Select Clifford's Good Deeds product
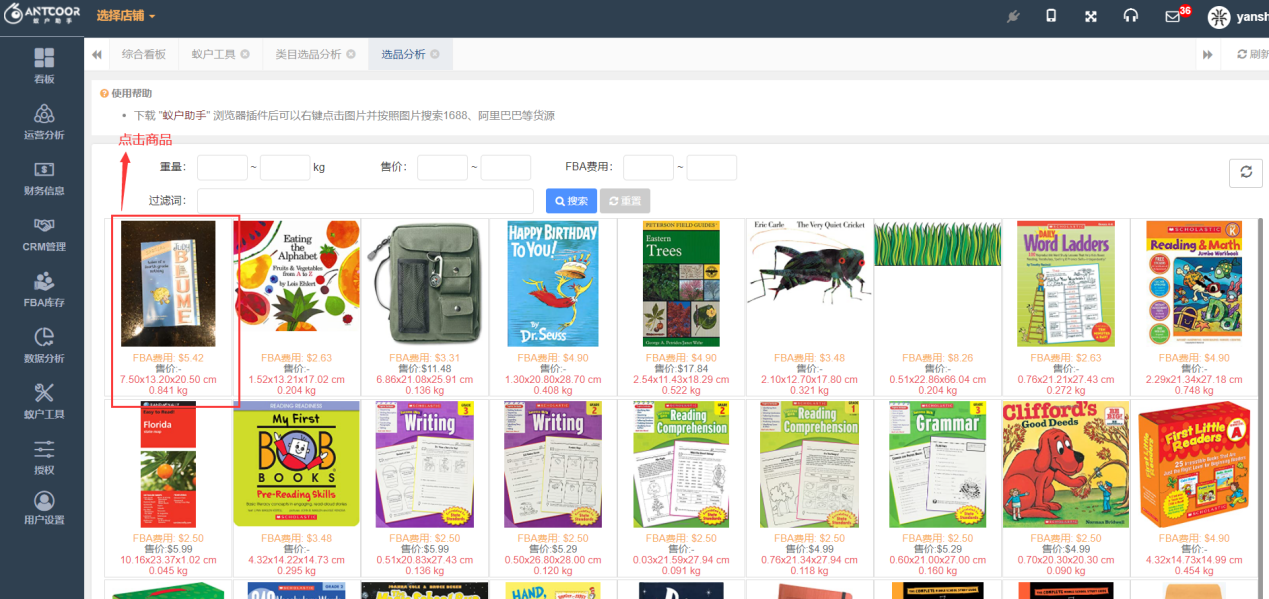This screenshot has height=599, width=1269. (x=1065, y=465)
